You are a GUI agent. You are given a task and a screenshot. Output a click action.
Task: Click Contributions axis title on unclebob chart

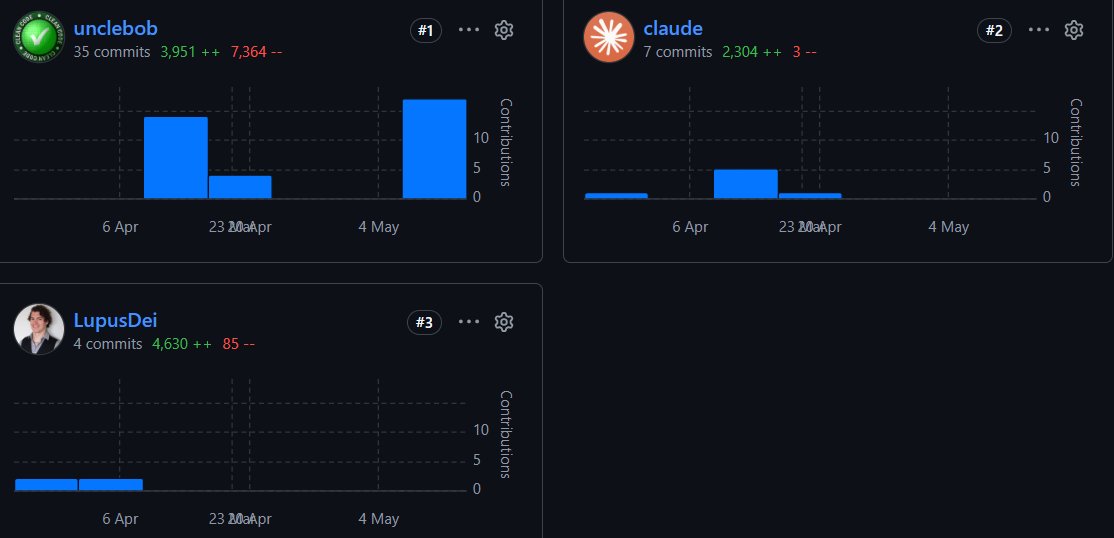[505, 142]
